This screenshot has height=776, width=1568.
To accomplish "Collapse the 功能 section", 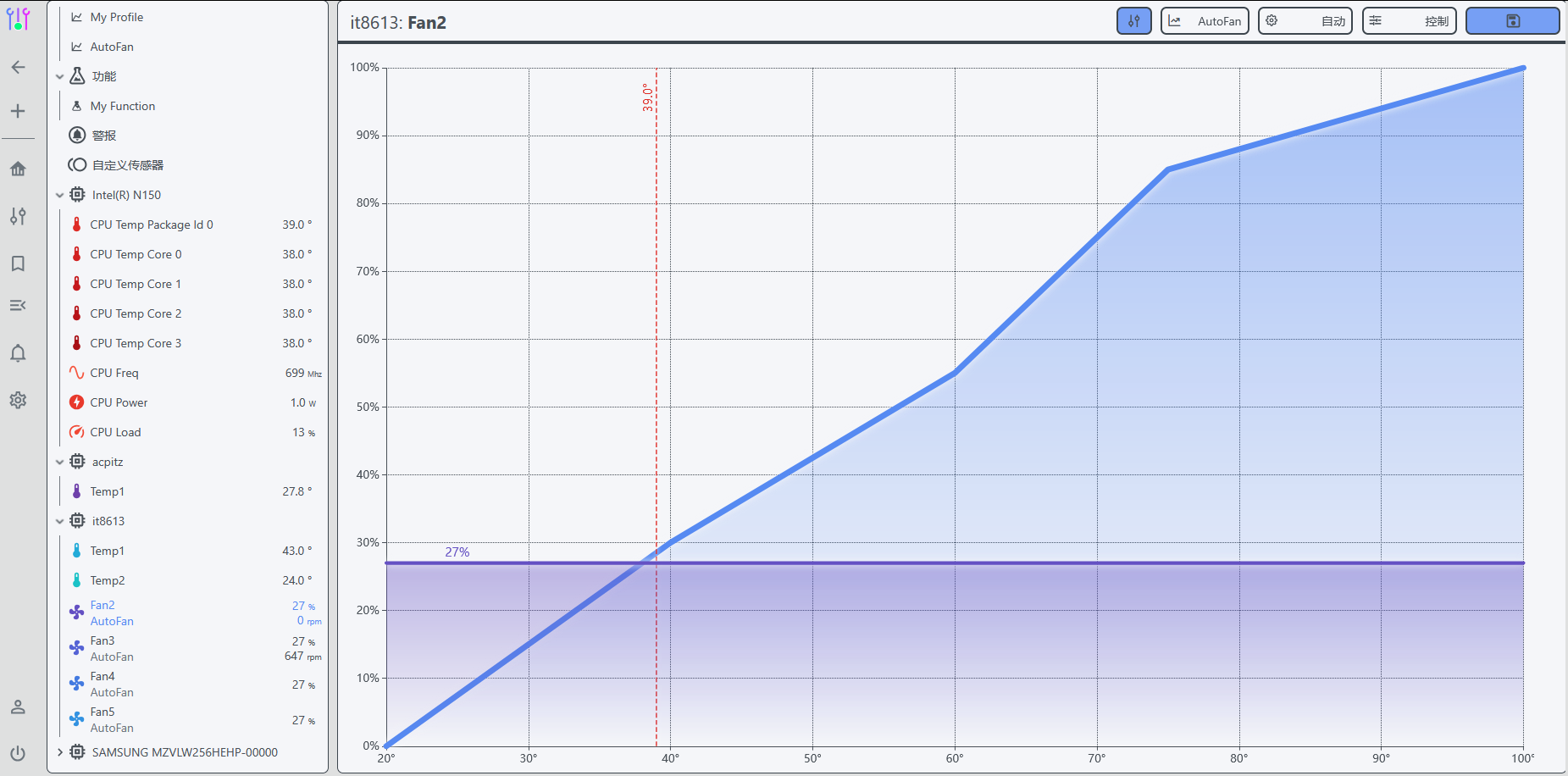I will (x=59, y=76).
